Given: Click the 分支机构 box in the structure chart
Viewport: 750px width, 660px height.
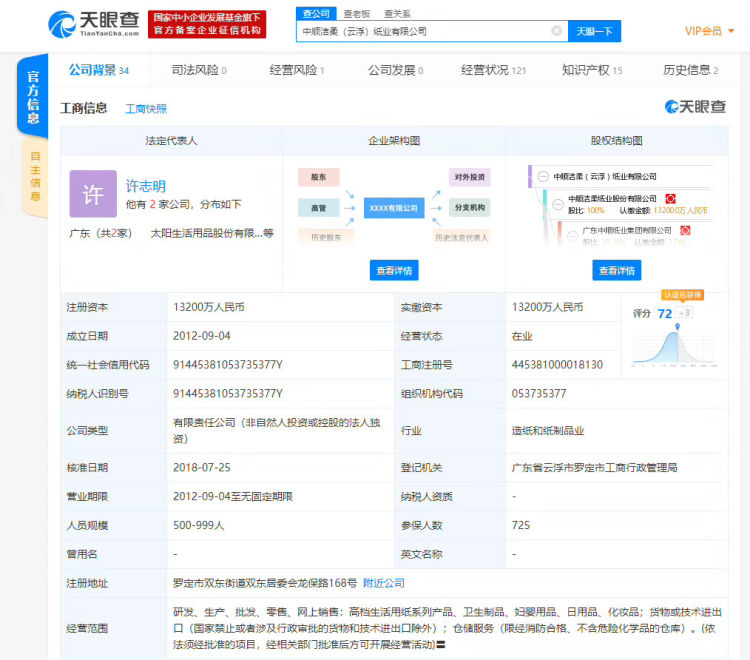Looking at the screenshot, I should click(470, 208).
